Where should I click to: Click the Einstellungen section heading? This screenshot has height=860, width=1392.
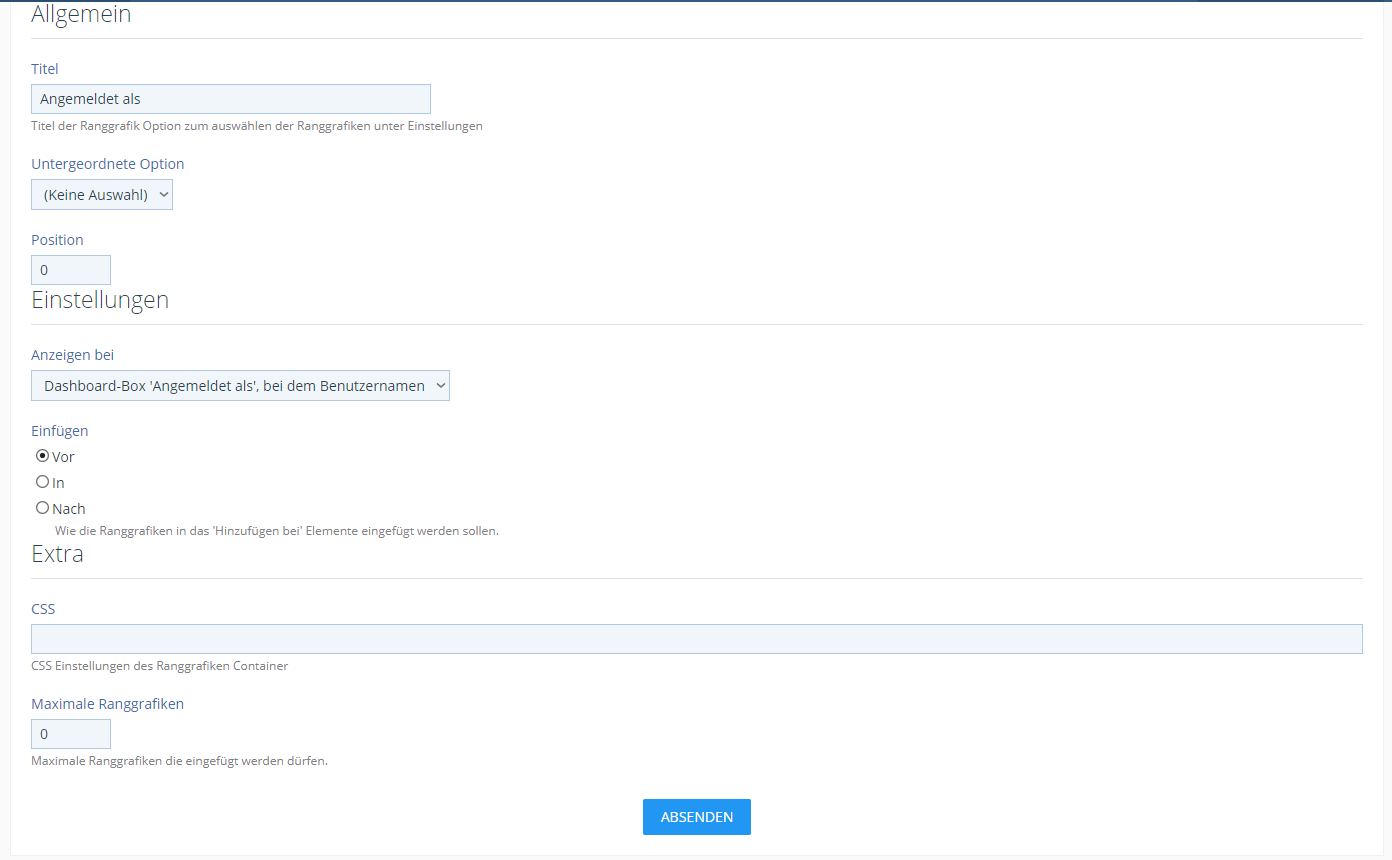point(100,300)
